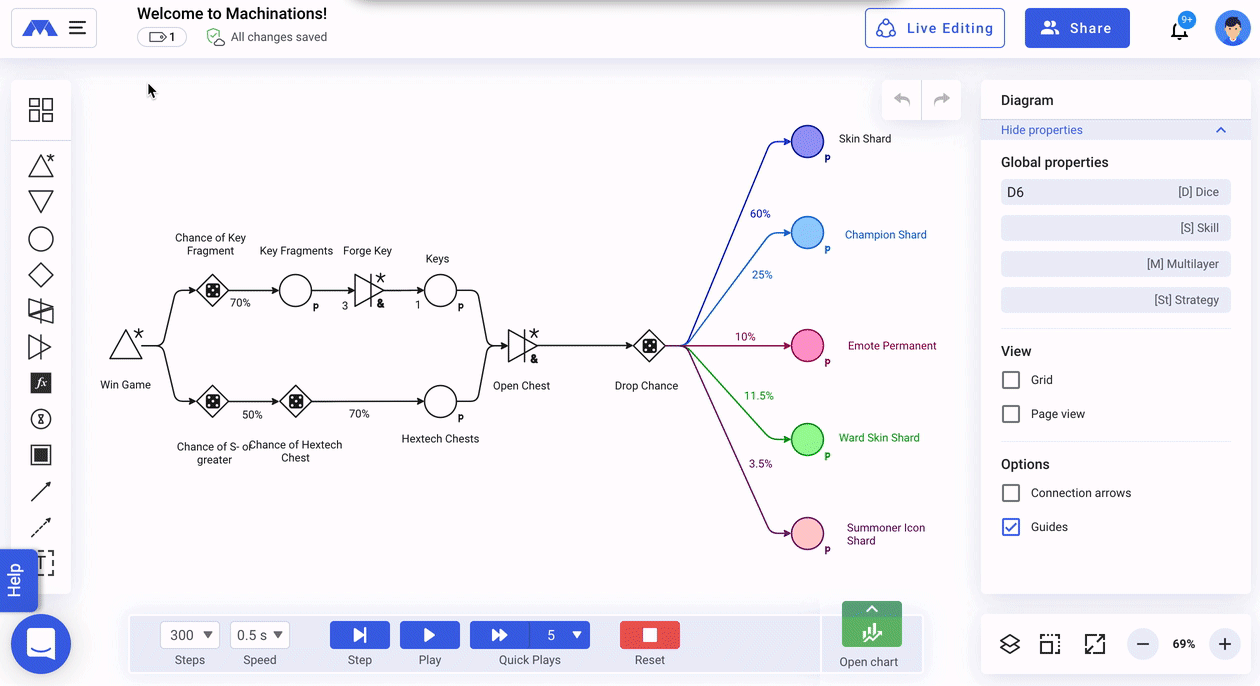1260x686 pixels.
Task: Start the simulation with Play
Action: coord(430,635)
